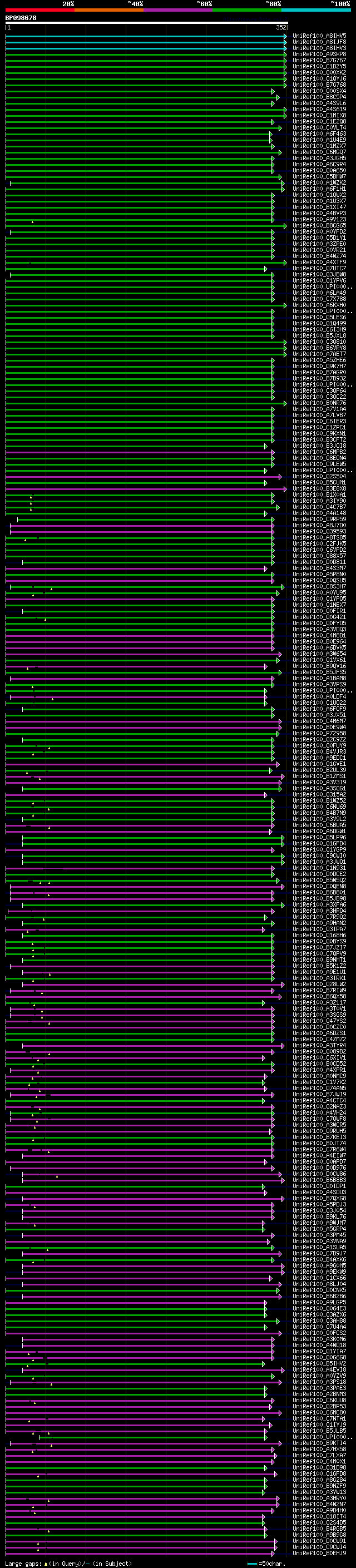The width and height of the screenshot is (356, 1568).
Task: Select hit UniRef100_Q9K7H7
Action: [x=319, y=367]
